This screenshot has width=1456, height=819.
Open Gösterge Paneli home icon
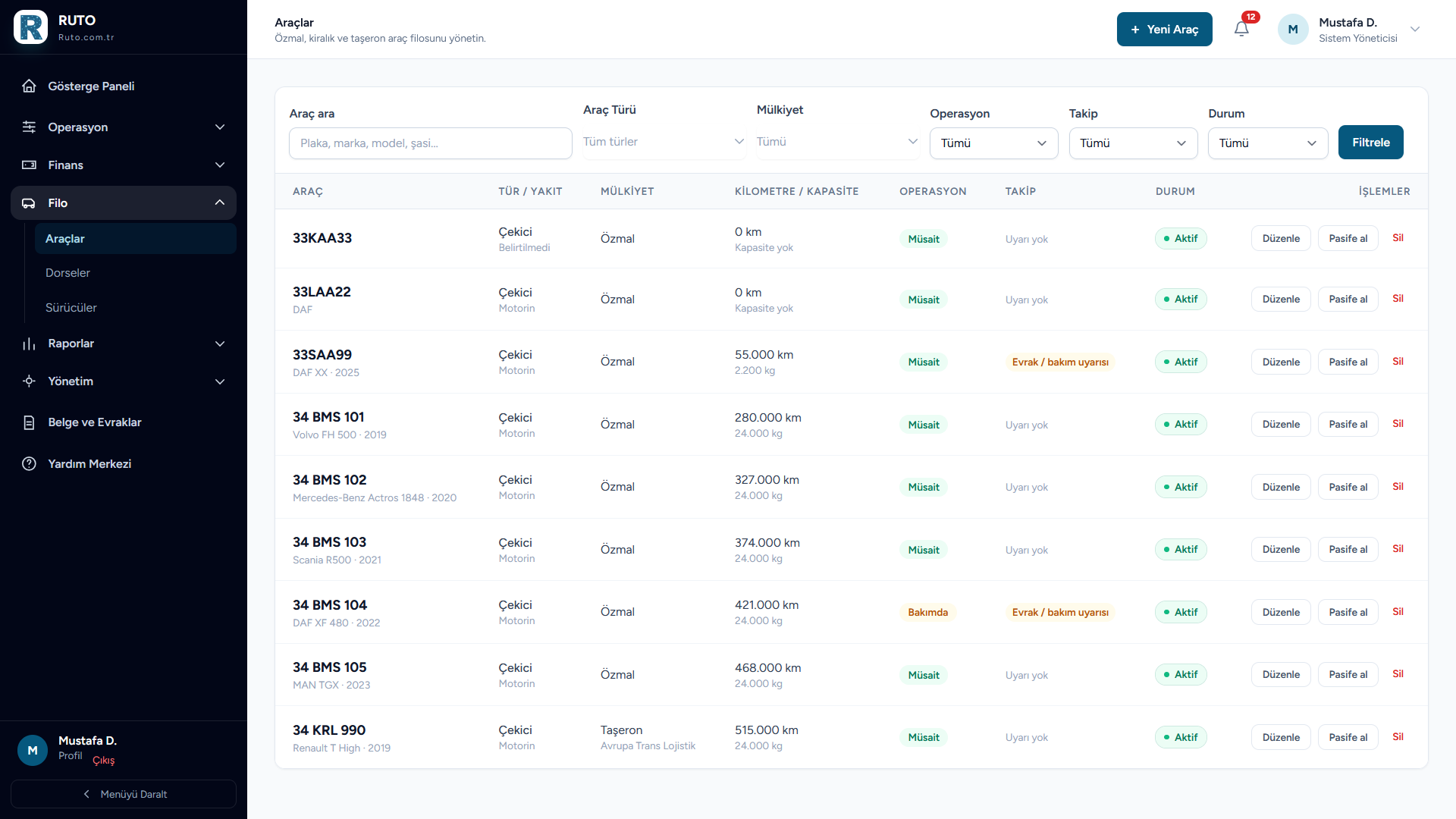tap(29, 86)
